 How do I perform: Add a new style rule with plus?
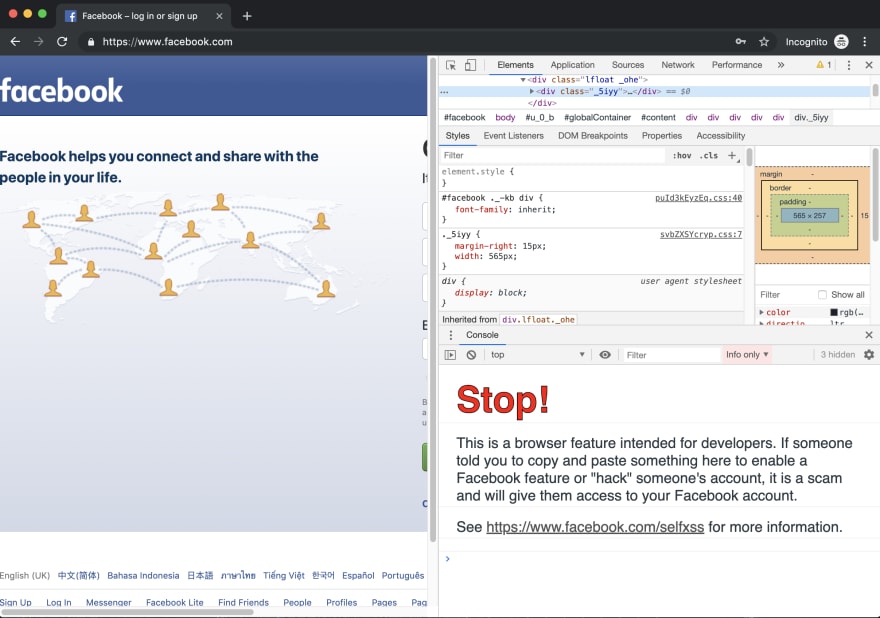point(732,155)
